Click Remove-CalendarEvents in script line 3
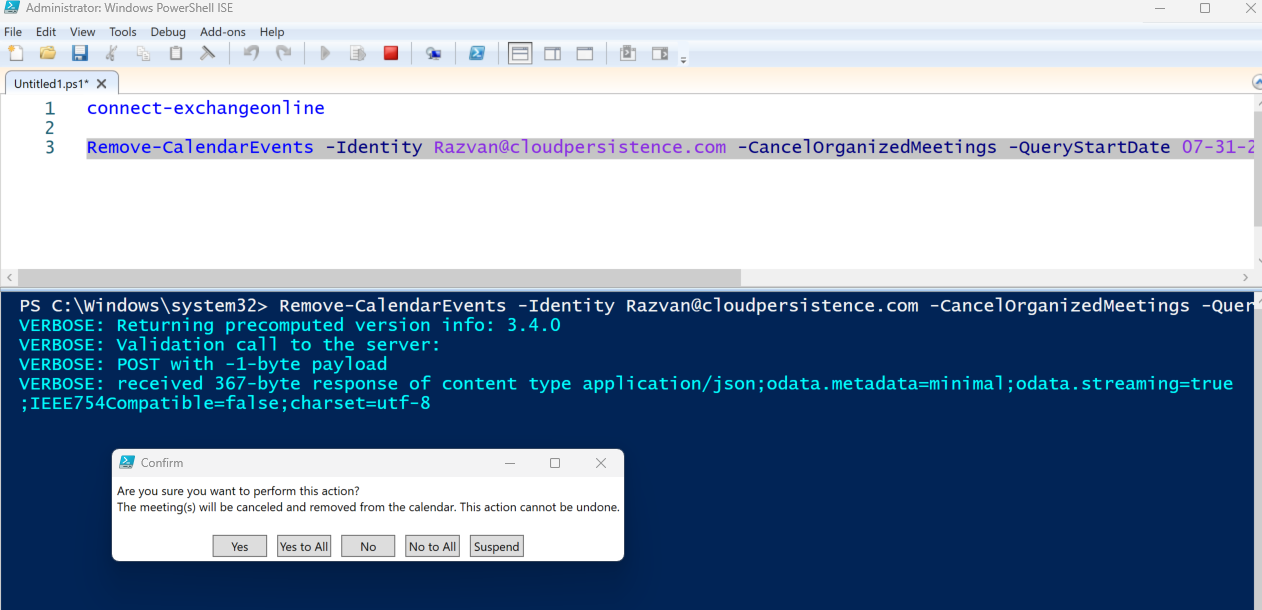Image resolution: width=1262 pixels, height=610 pixels. point(200,147)
